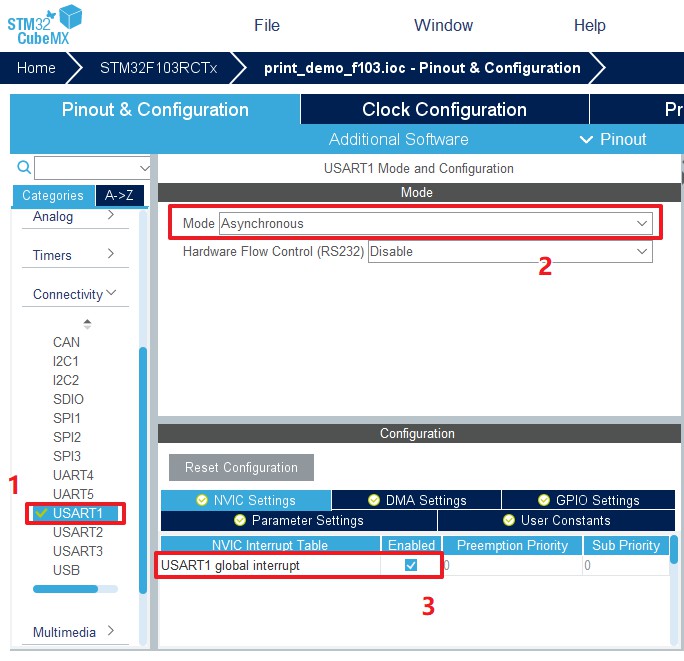Screen dimensions: 684x661
Task: Select USART3 peripheral
Action: (x=78, y=551)
